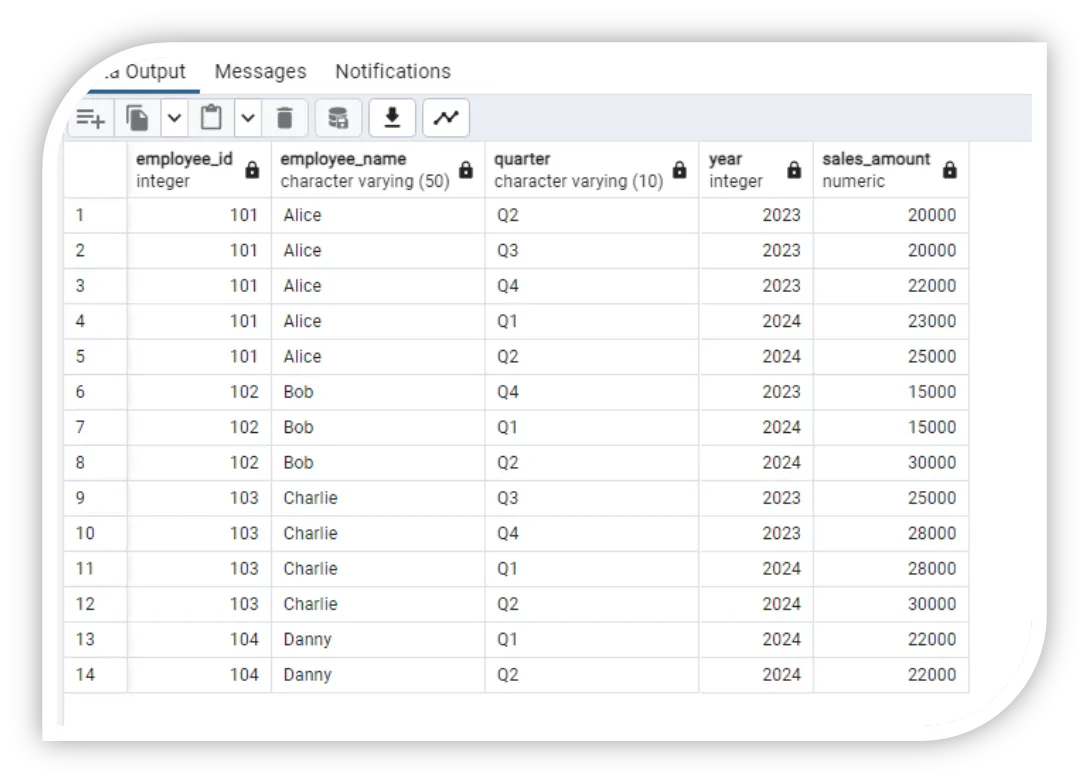Screen dimensions: 1089x783
Task: Click the lock icon on sales_amount column
Action: pyautogui.click(x=948, y=170)
